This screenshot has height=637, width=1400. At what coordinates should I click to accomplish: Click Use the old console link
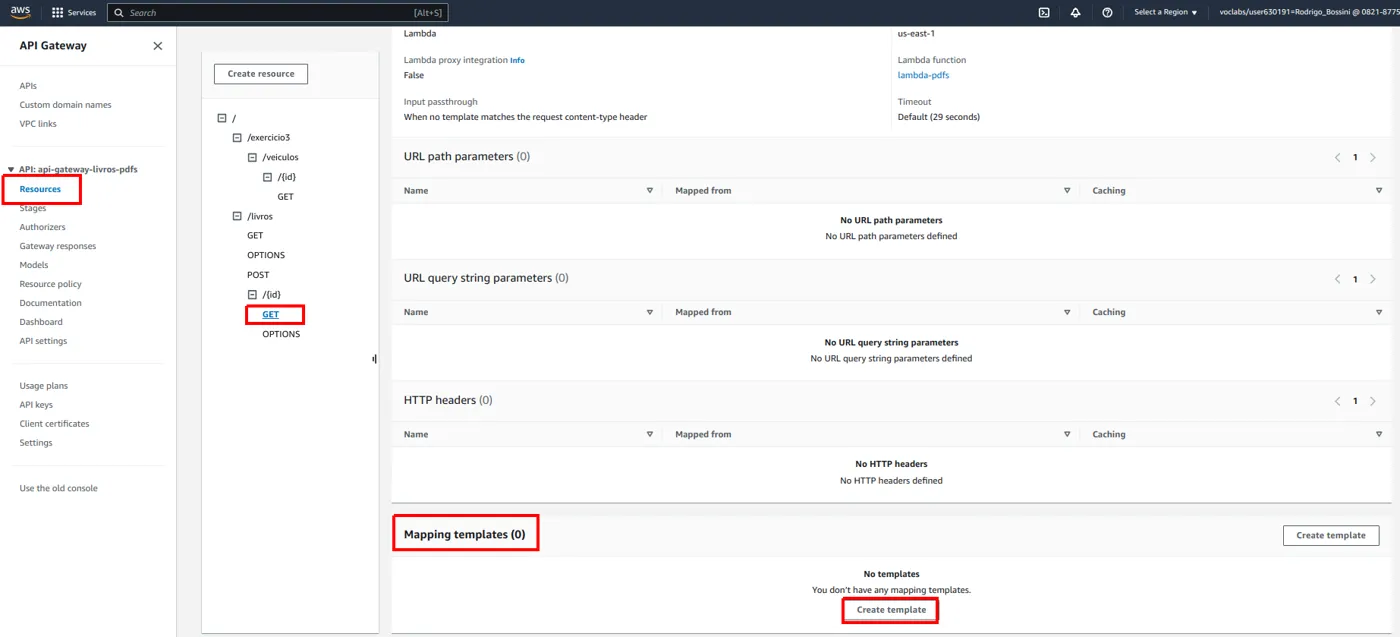pos(59,488)
